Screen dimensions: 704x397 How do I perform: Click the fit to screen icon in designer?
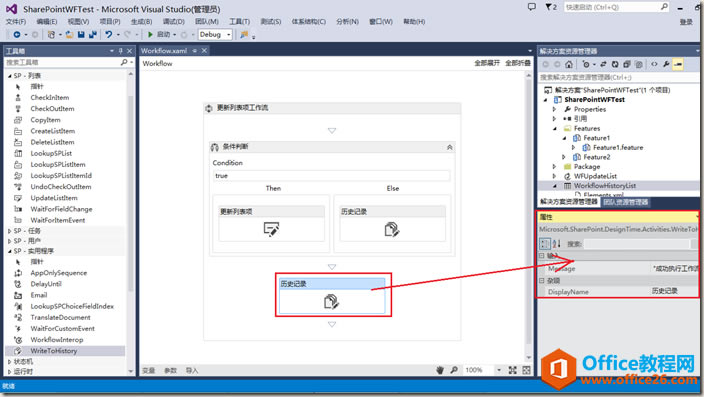click(x=513, y=370)
